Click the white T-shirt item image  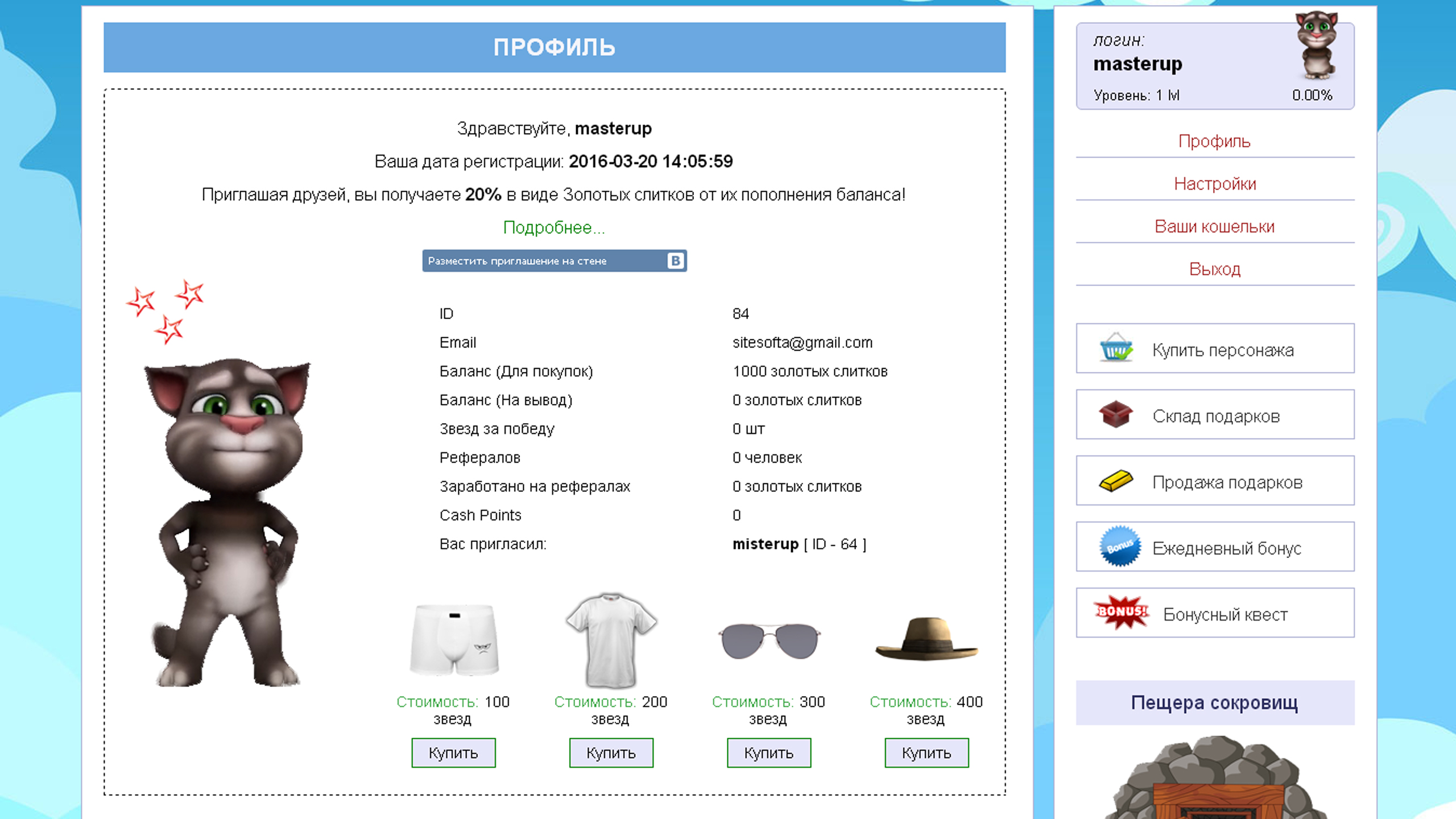pos(611,640)
